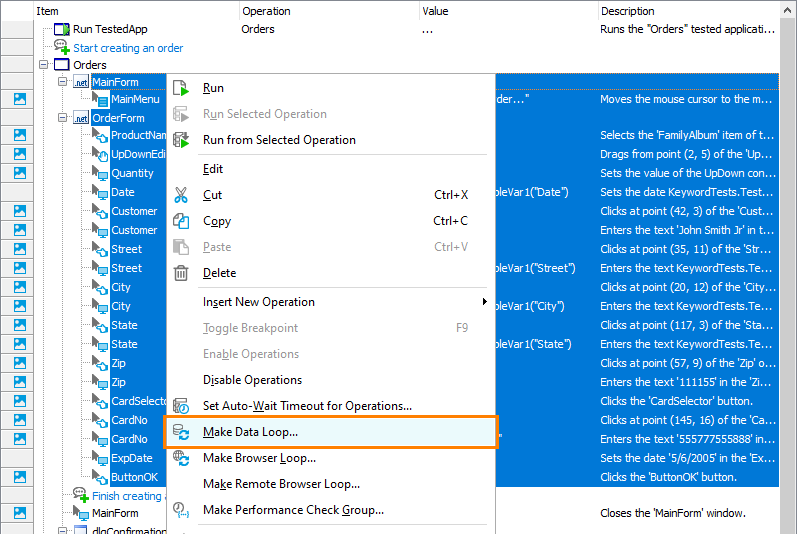The width and height of the screenshot is (797, 534).
Task: Click the Make Browser Loop globe icon
Action: 181,458
